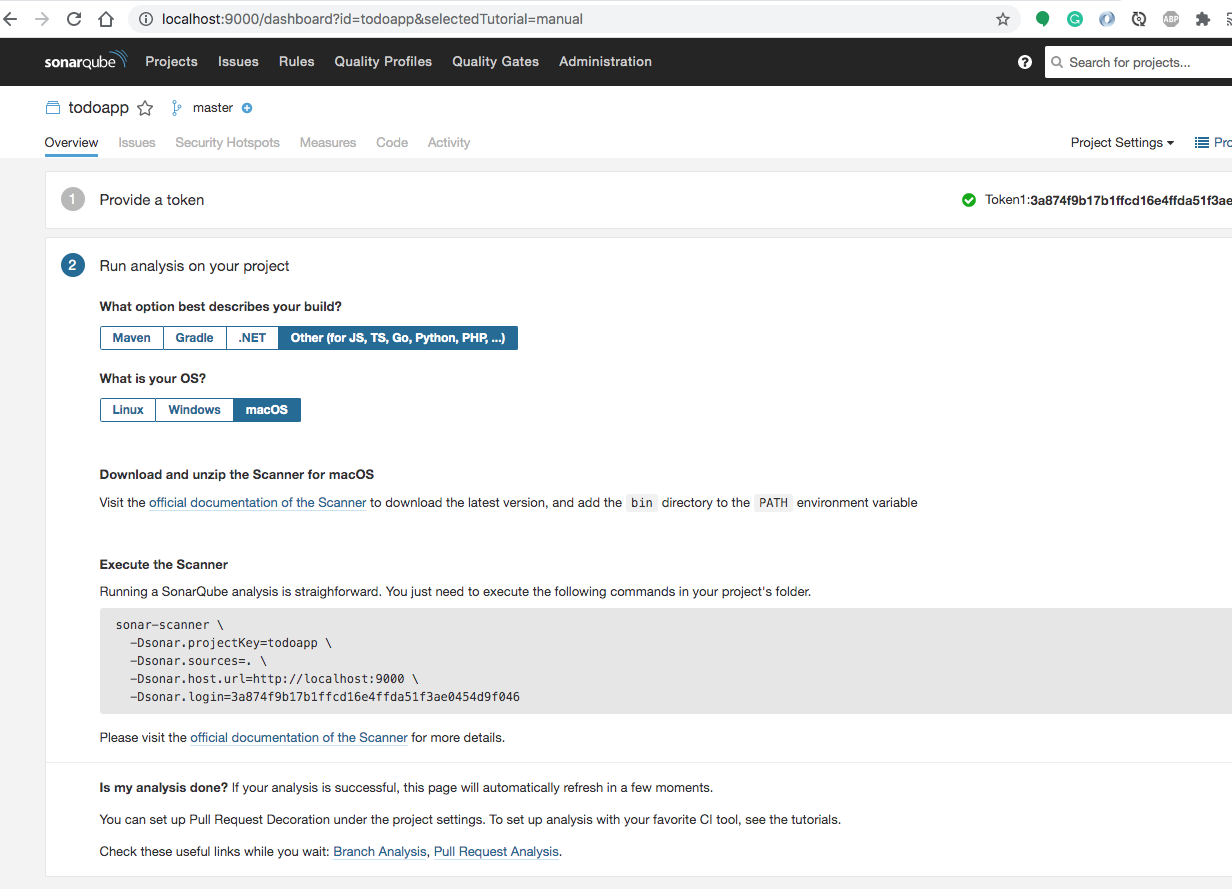This screenshot has height=889, width=1232.
Task: Click the green checkmark next to Token1
Action: [968, 199]
